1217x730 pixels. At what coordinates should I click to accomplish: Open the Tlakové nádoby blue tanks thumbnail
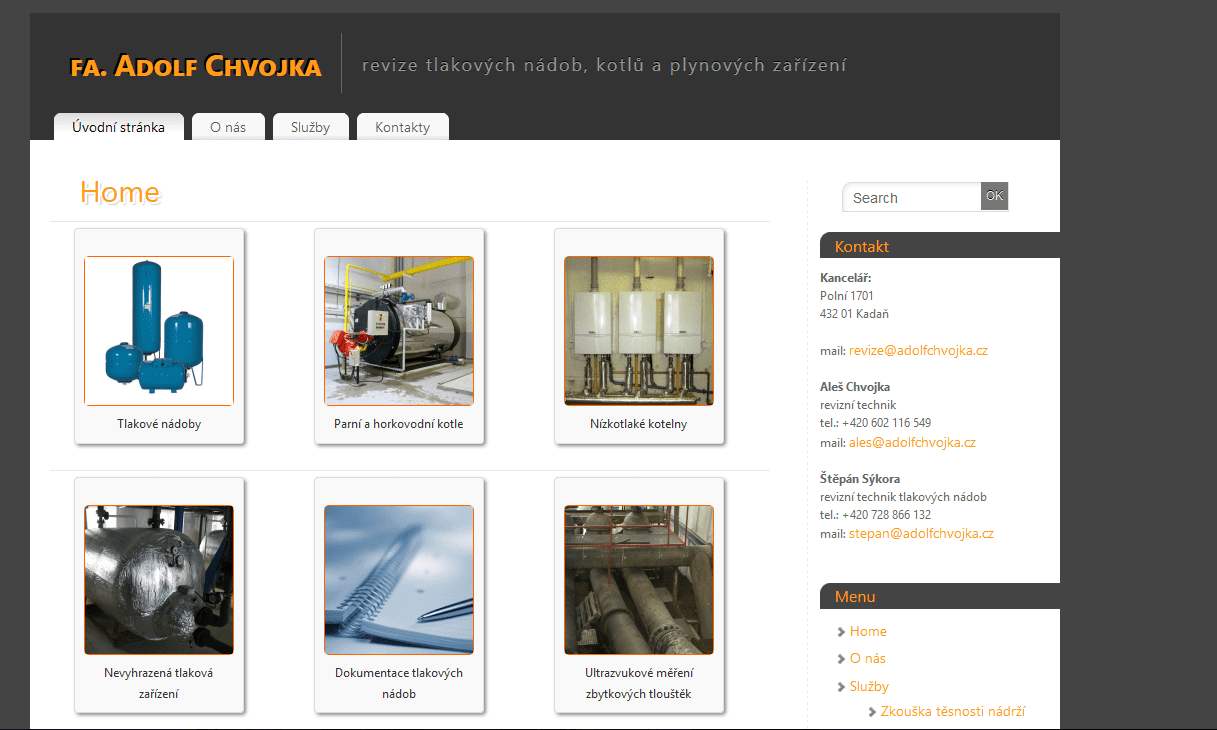tap(159, 331)
